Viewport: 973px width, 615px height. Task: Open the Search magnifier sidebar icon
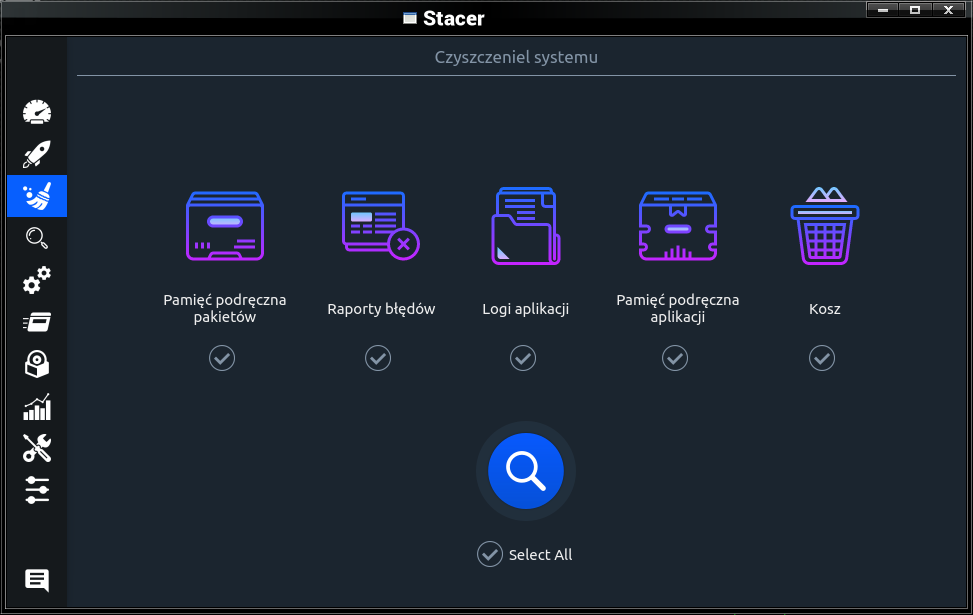tap(37, 238)
